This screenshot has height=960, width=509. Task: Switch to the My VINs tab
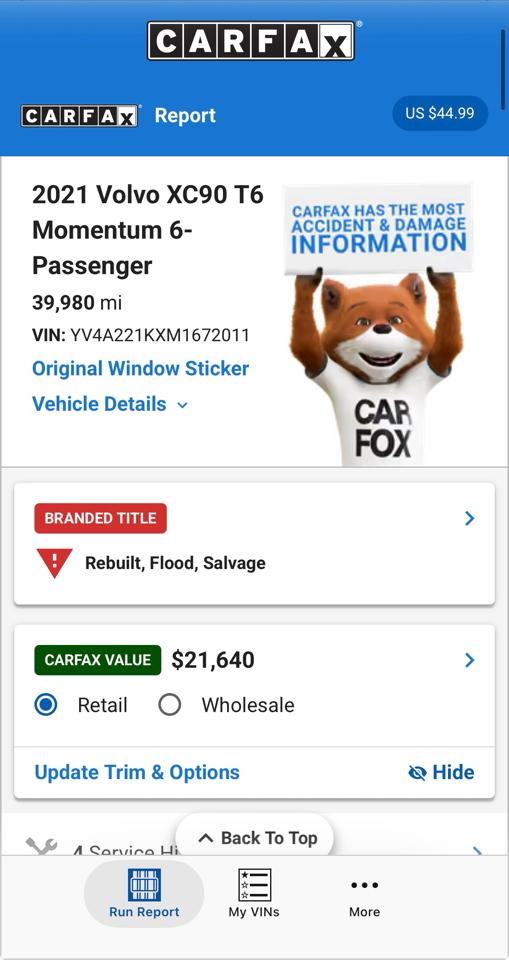254,893
